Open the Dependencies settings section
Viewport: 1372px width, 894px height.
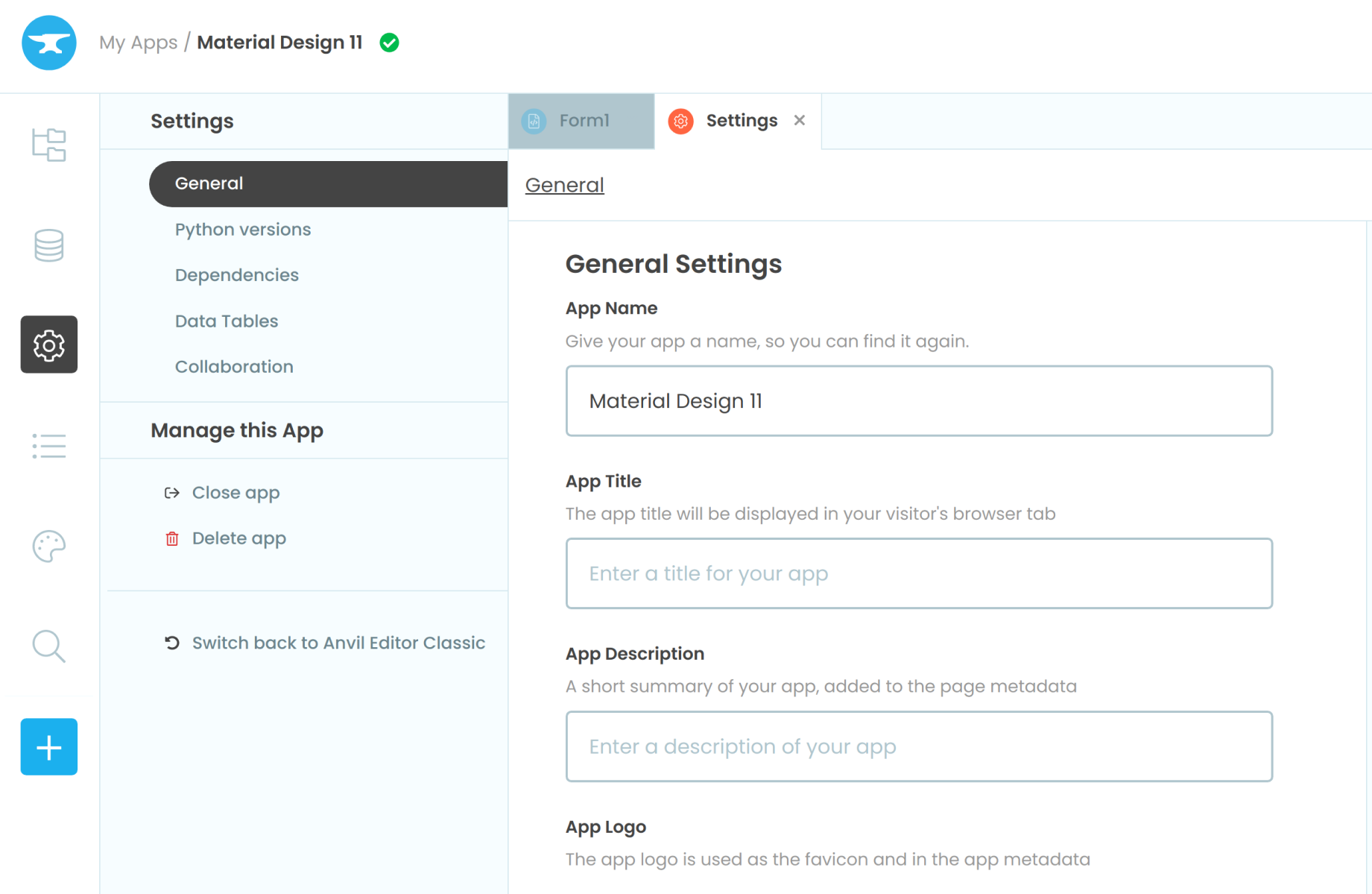(236, 274)
